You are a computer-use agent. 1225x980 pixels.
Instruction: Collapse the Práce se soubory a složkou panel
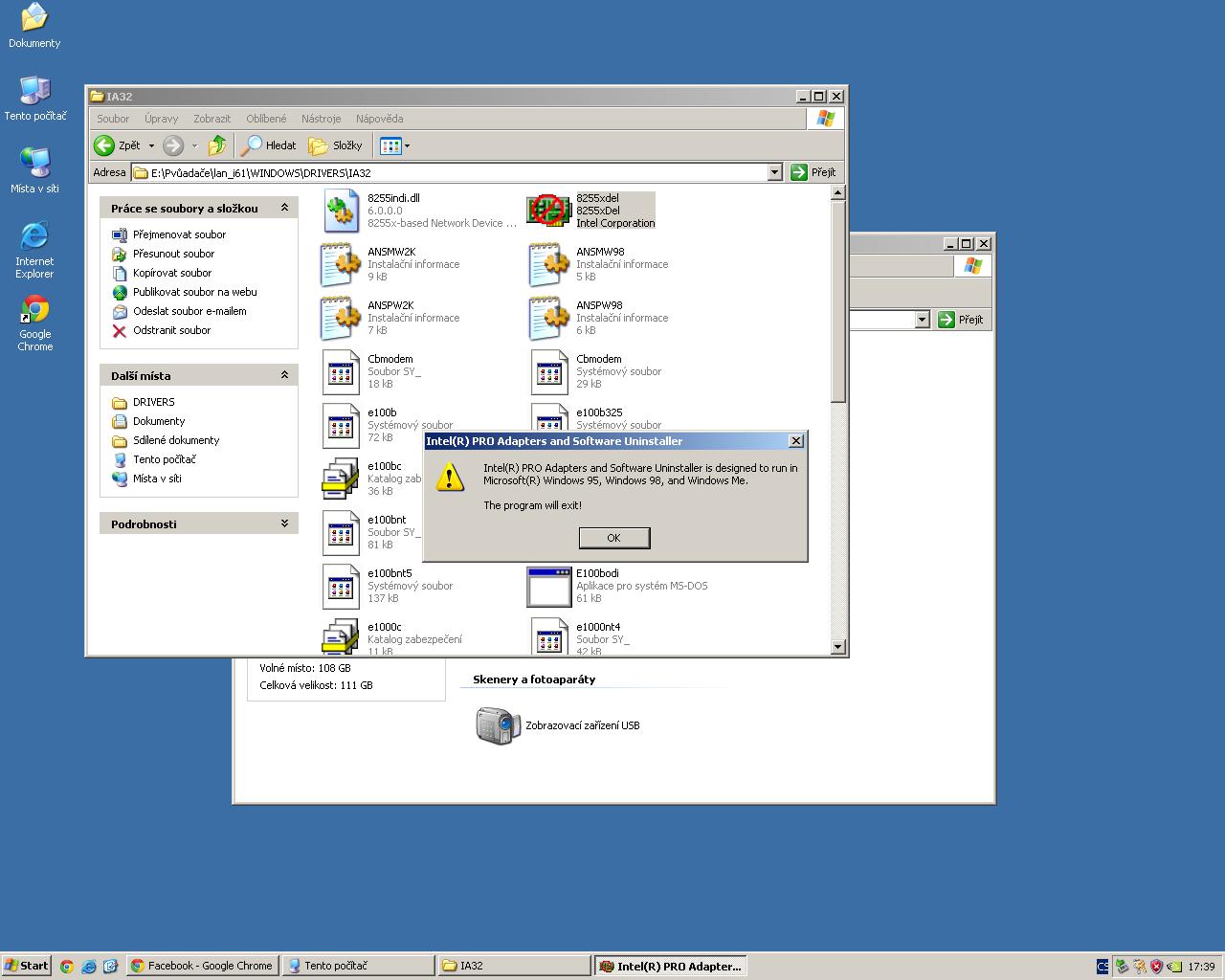coord(284,208)
